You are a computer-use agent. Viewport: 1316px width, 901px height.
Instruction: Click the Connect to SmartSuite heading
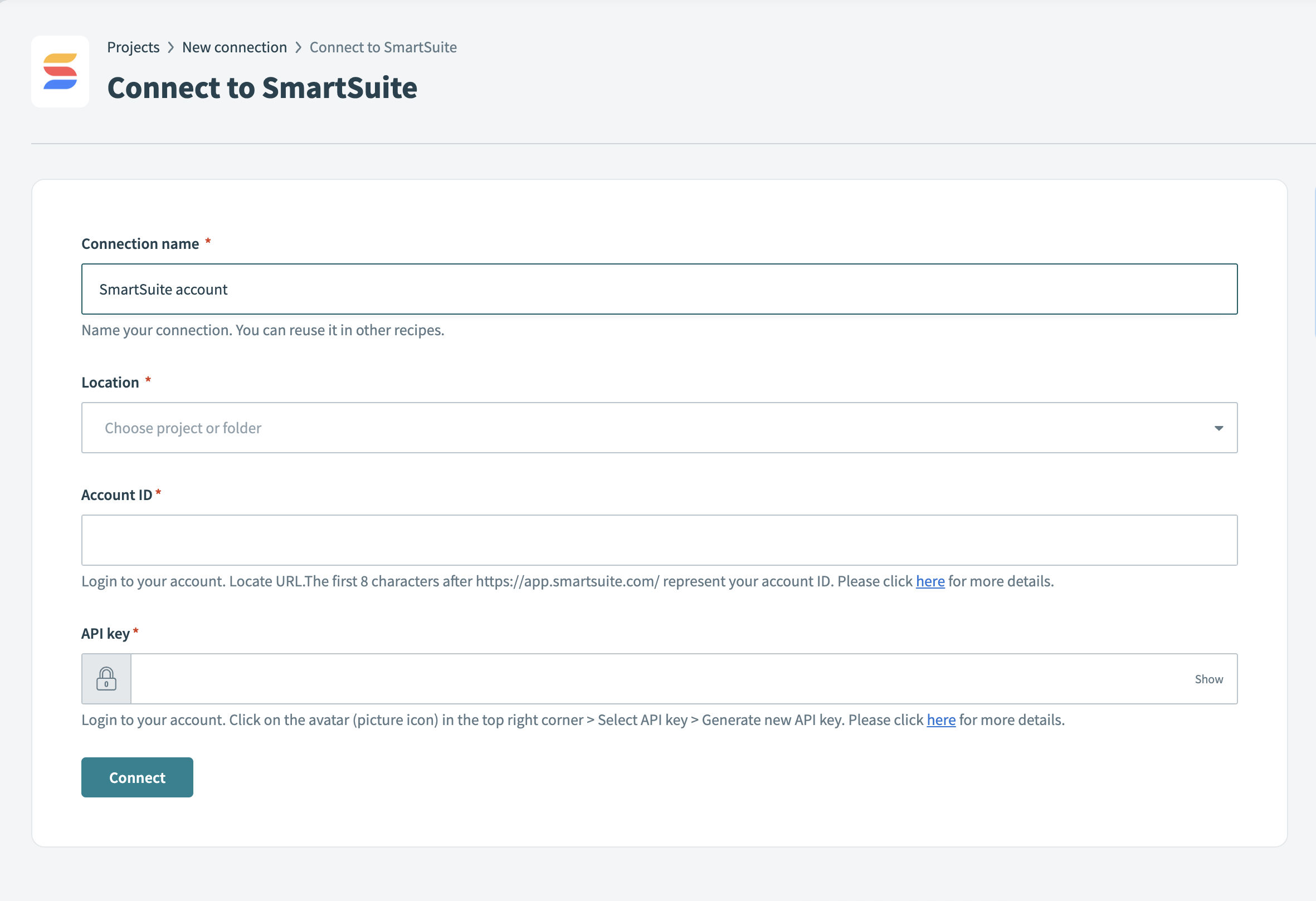(262, 86)
